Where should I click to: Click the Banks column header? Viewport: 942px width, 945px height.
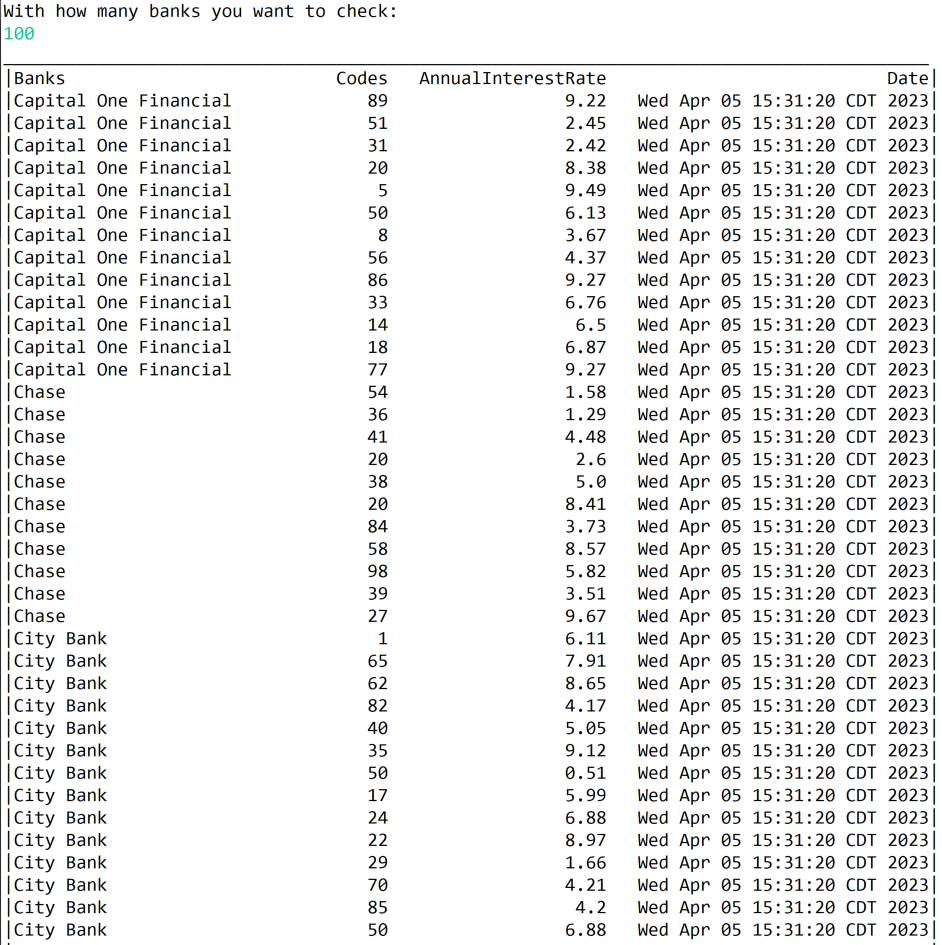[x=39, y=78]
